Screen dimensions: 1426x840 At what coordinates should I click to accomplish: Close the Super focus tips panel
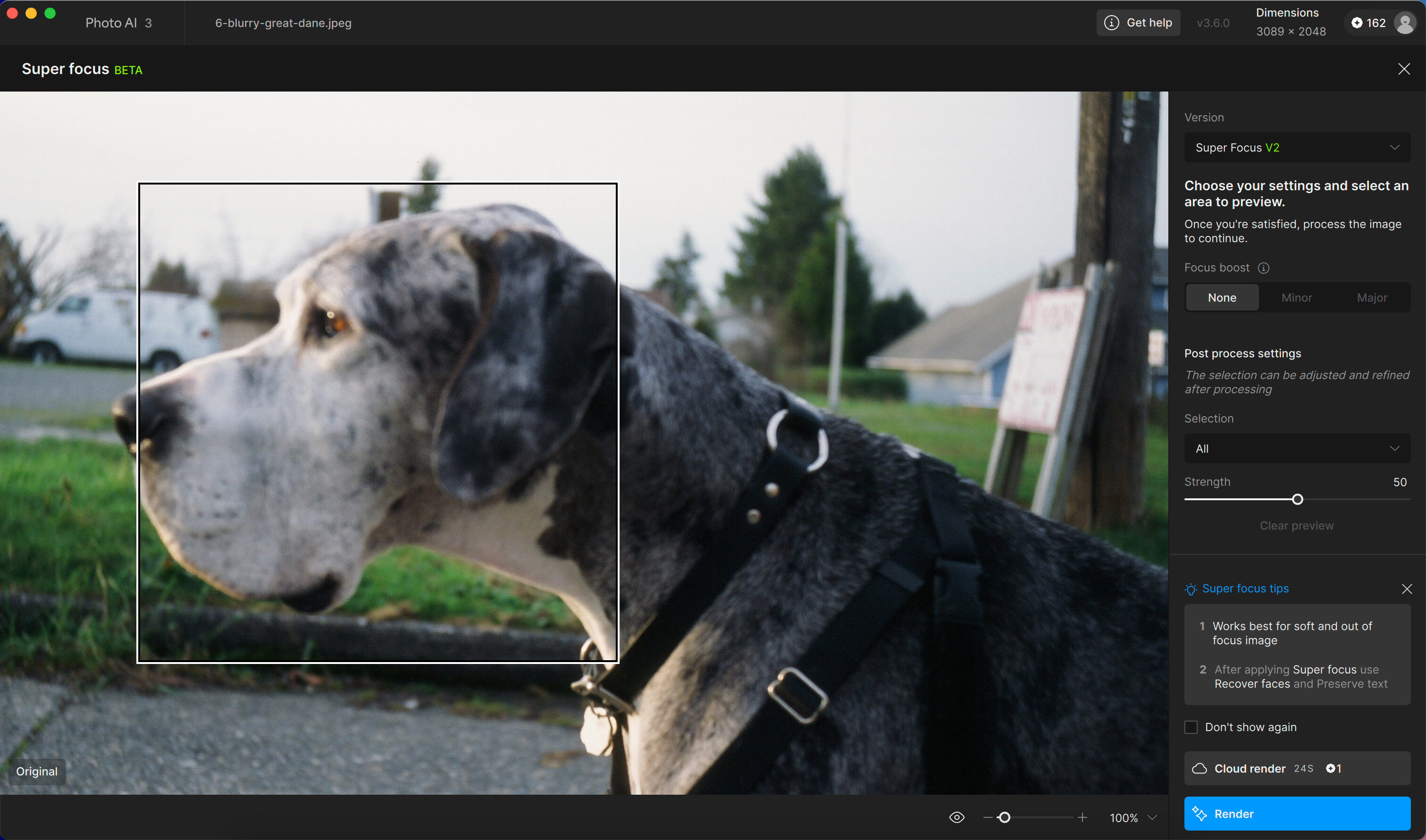pos(1407,588)
